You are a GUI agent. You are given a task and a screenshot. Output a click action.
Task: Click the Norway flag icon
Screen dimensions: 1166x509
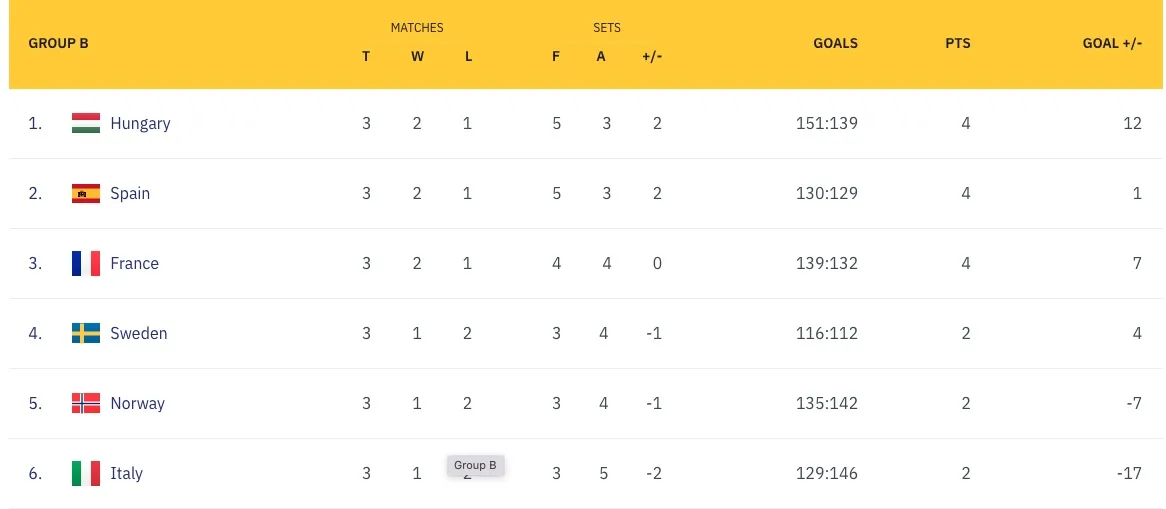86,404
